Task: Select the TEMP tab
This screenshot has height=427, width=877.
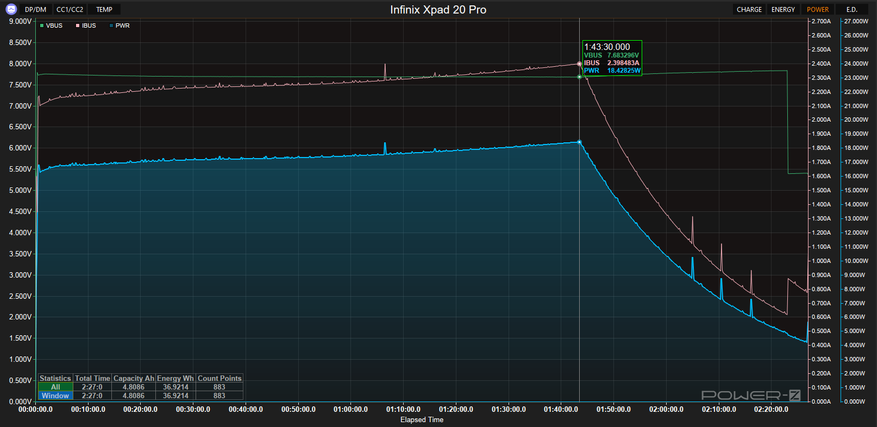Action: pos(105,9)
